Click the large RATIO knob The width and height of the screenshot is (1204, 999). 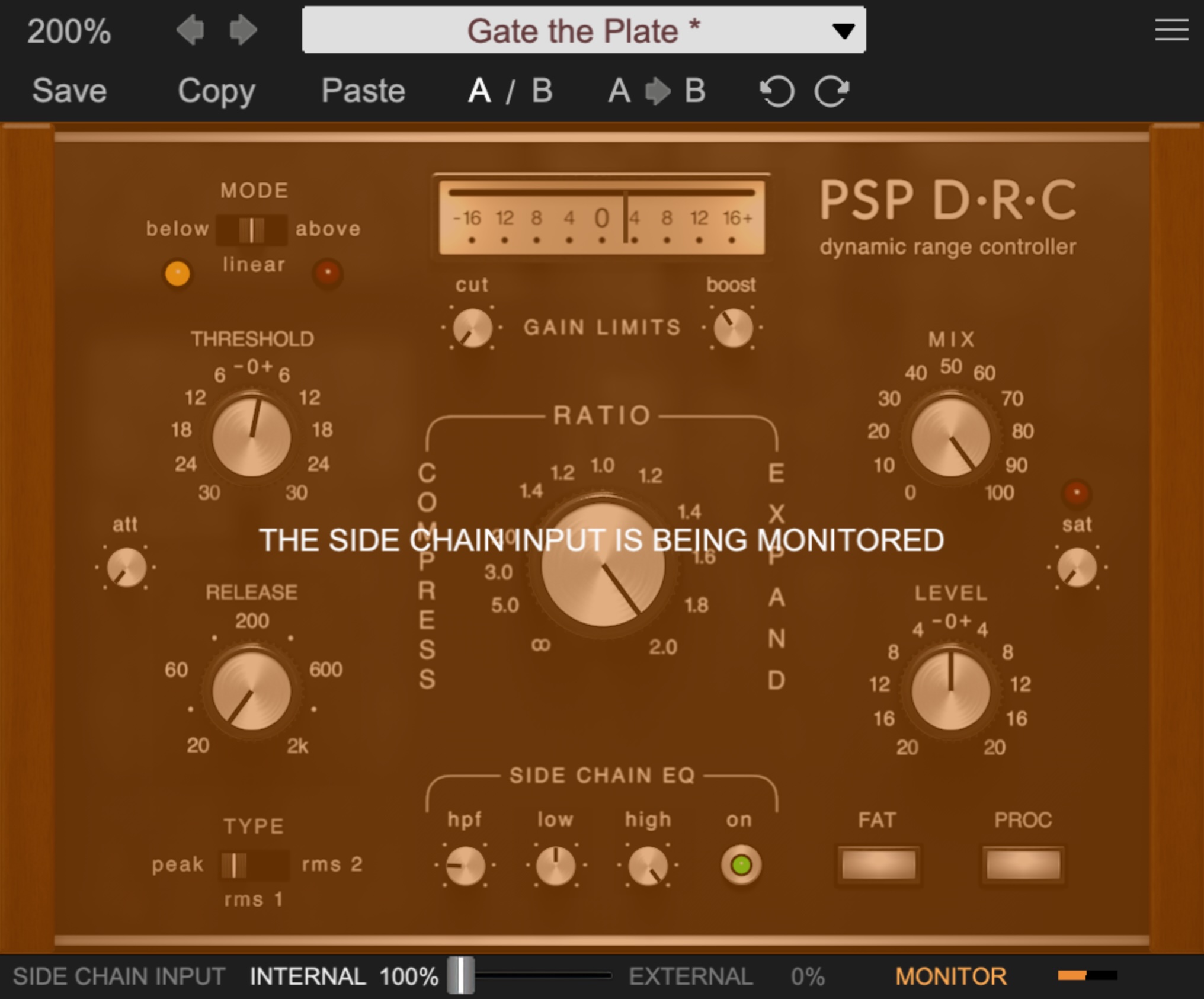[x=602, y=565]
